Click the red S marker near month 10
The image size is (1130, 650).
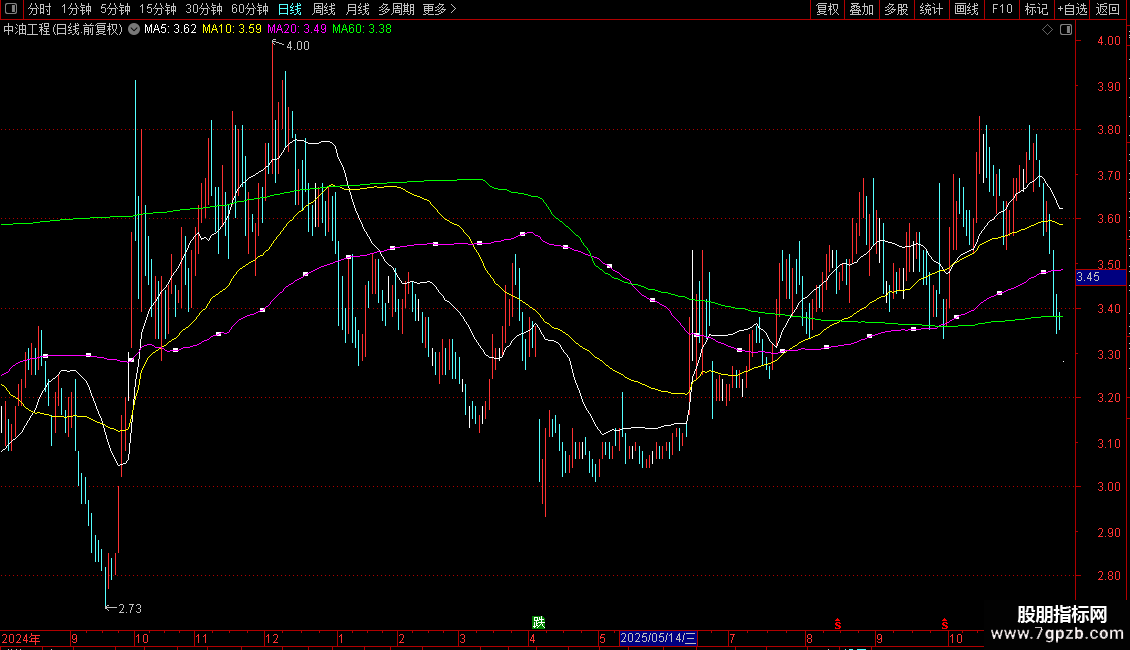click(944, 623)
